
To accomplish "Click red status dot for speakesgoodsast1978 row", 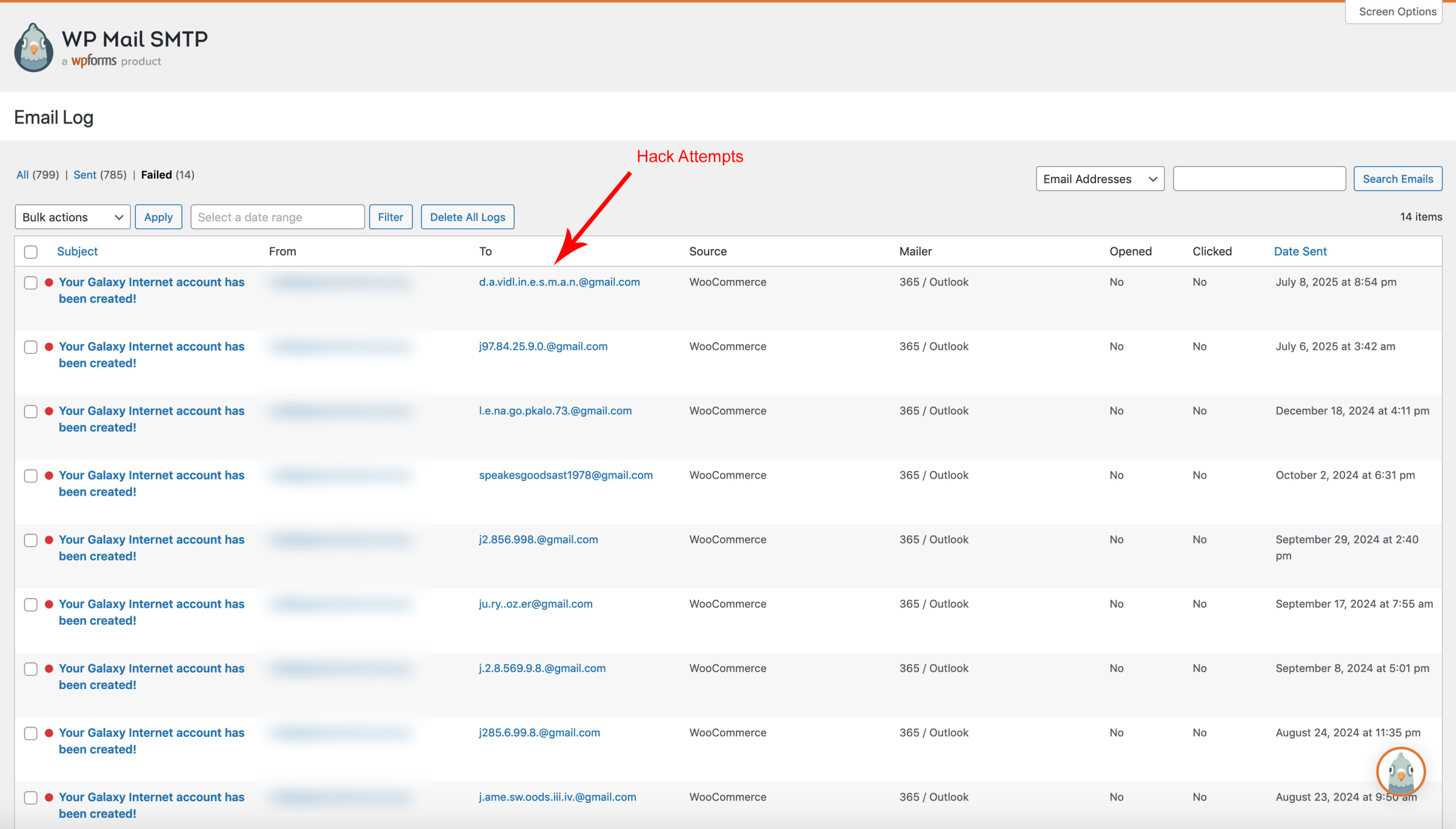I will click(49, 476).
